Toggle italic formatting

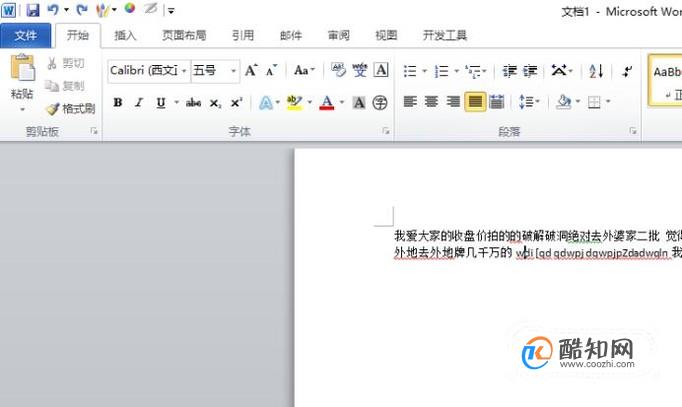[x=139, y=103]
